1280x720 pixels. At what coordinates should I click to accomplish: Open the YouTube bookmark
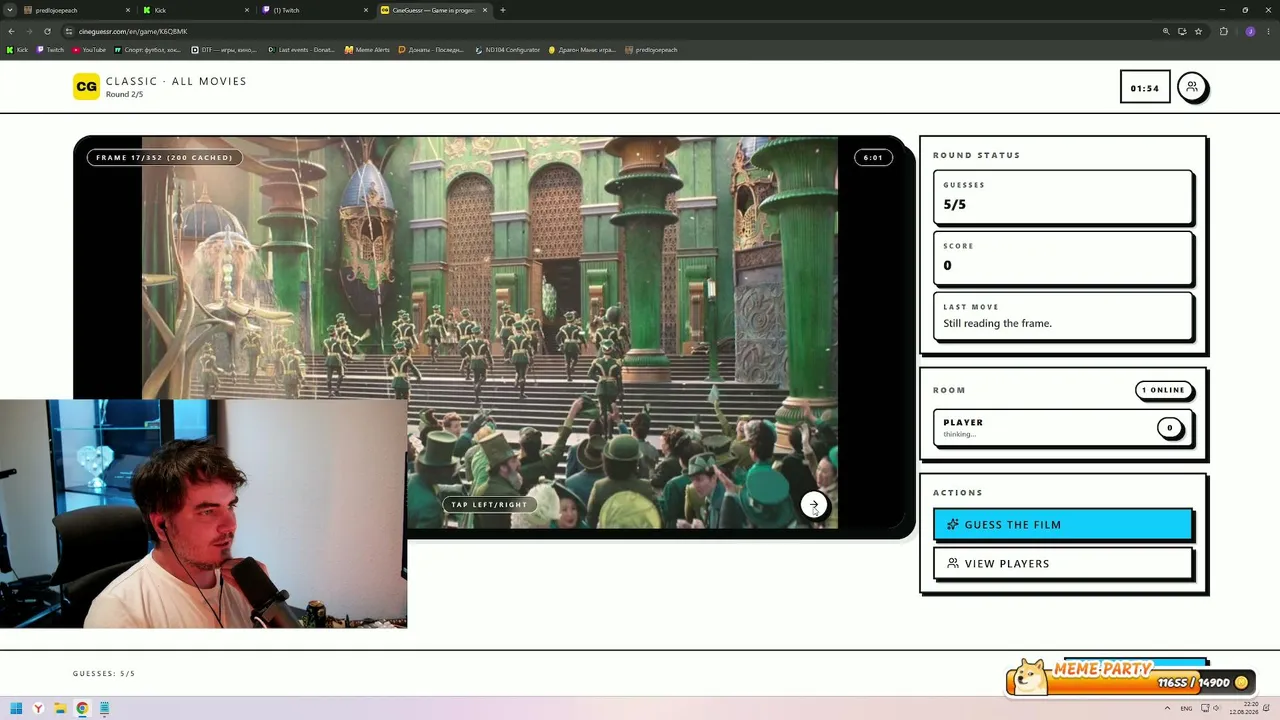pyautogui.click(x=89, y=50)
